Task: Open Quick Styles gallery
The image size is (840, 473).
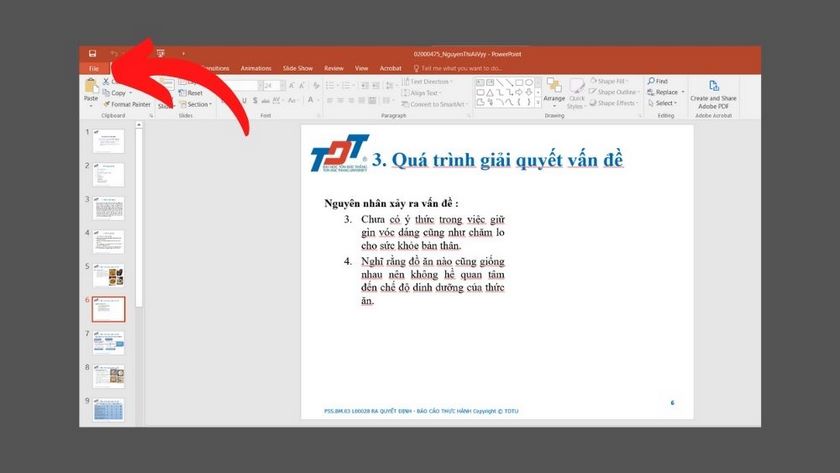Action: click(x=576, y=92)
